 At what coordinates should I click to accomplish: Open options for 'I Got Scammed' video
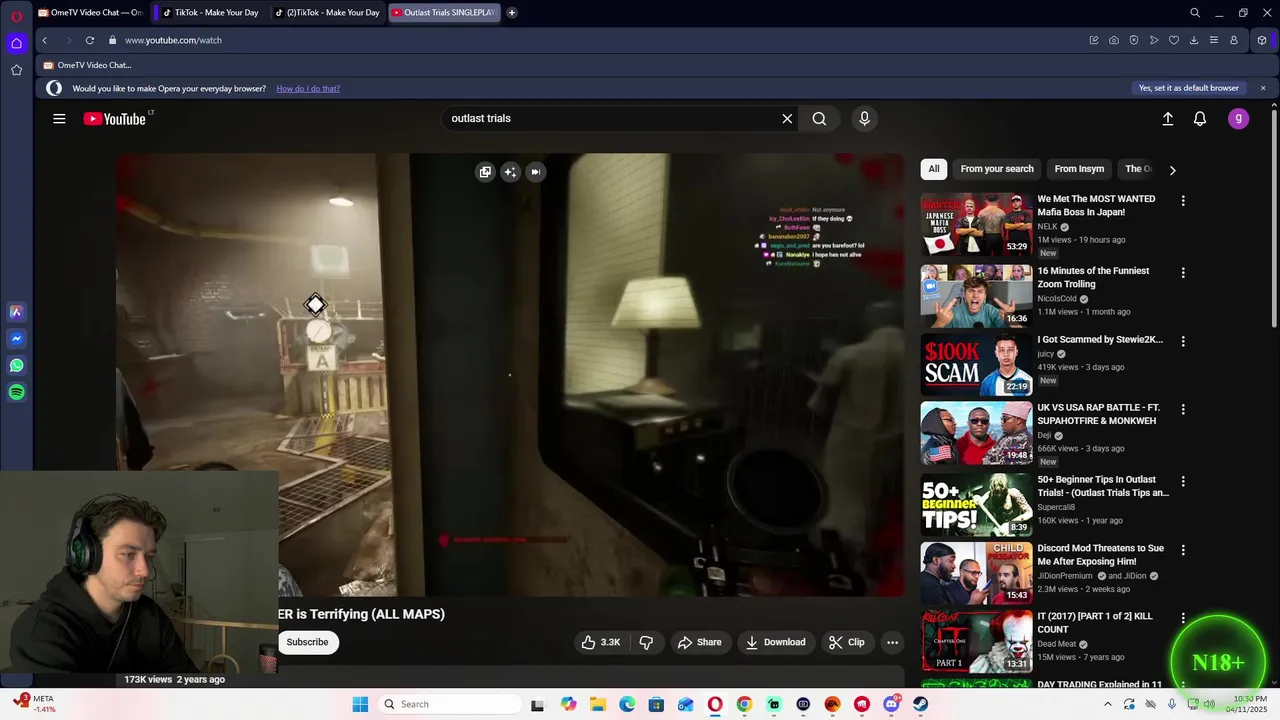(x=1183, y=341)
